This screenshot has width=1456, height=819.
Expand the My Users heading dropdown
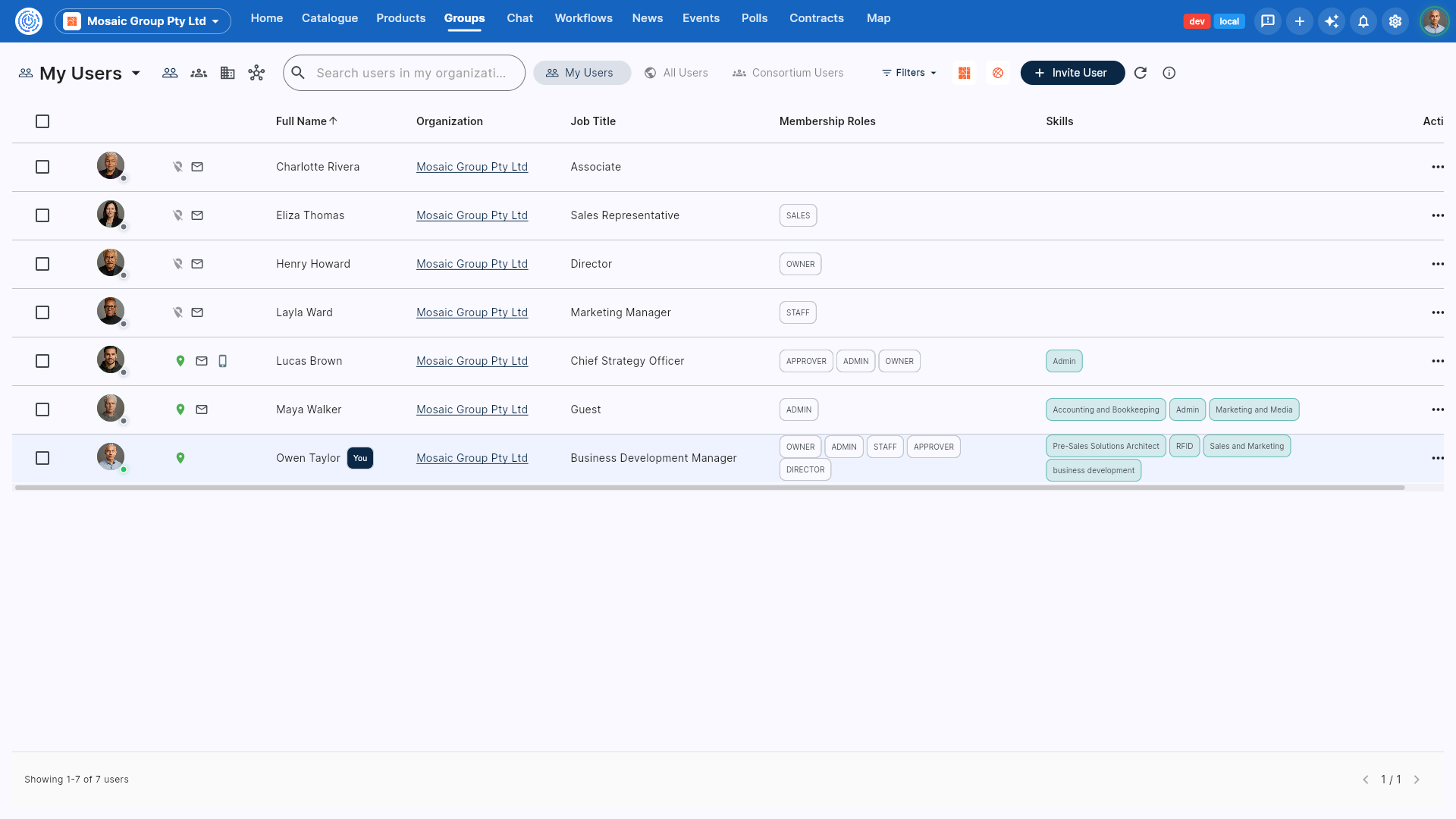click(136, 74)
